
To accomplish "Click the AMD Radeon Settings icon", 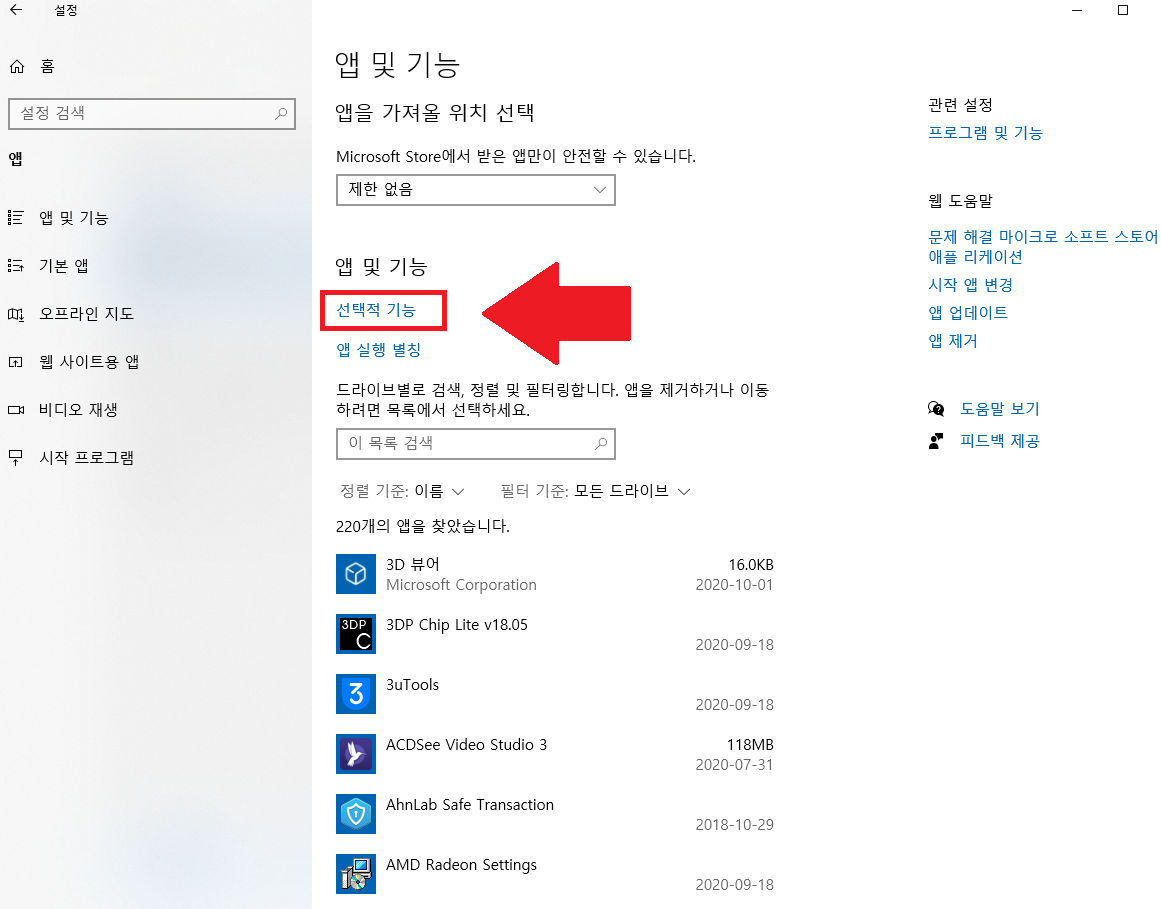I will coord(356,873).
